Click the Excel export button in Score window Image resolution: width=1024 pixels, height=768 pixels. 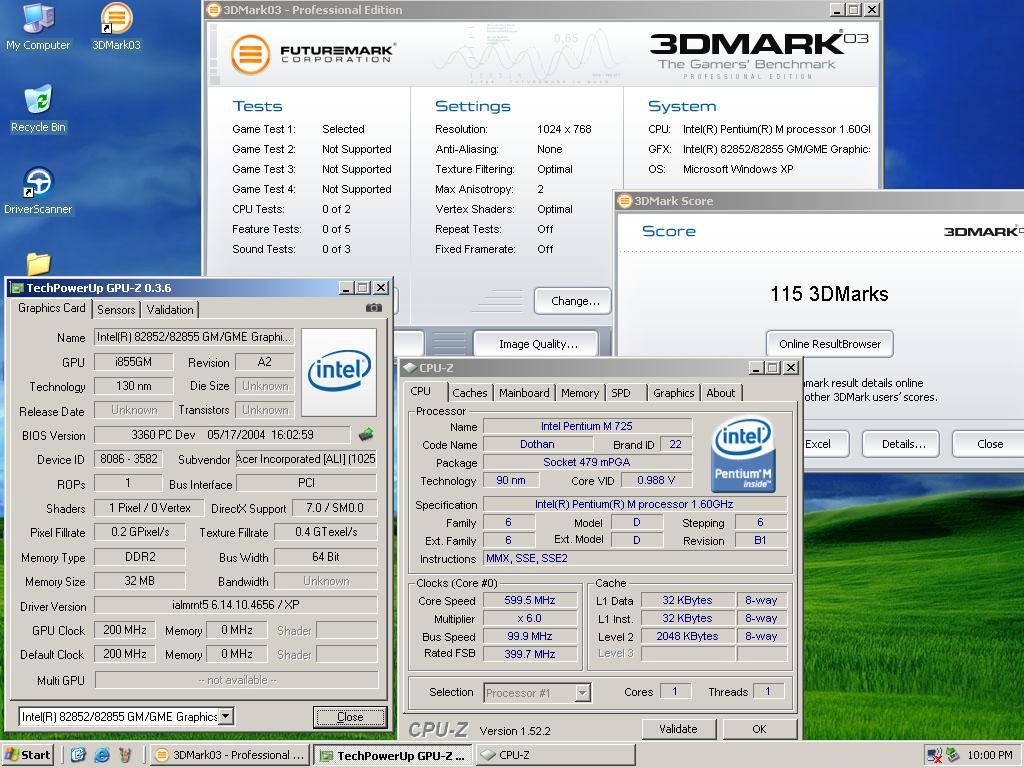coord(825,444)
